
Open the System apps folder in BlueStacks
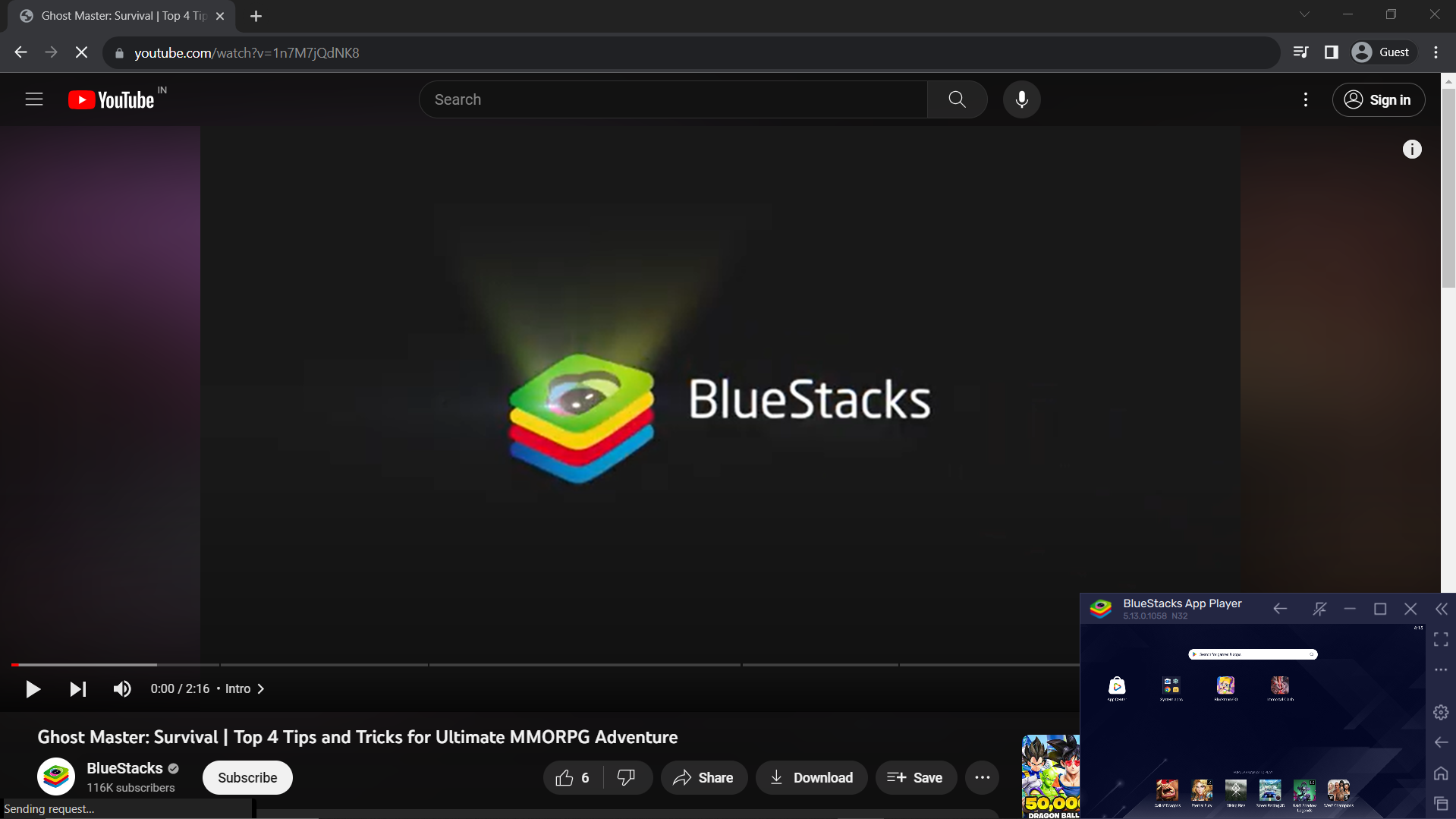1171,685
